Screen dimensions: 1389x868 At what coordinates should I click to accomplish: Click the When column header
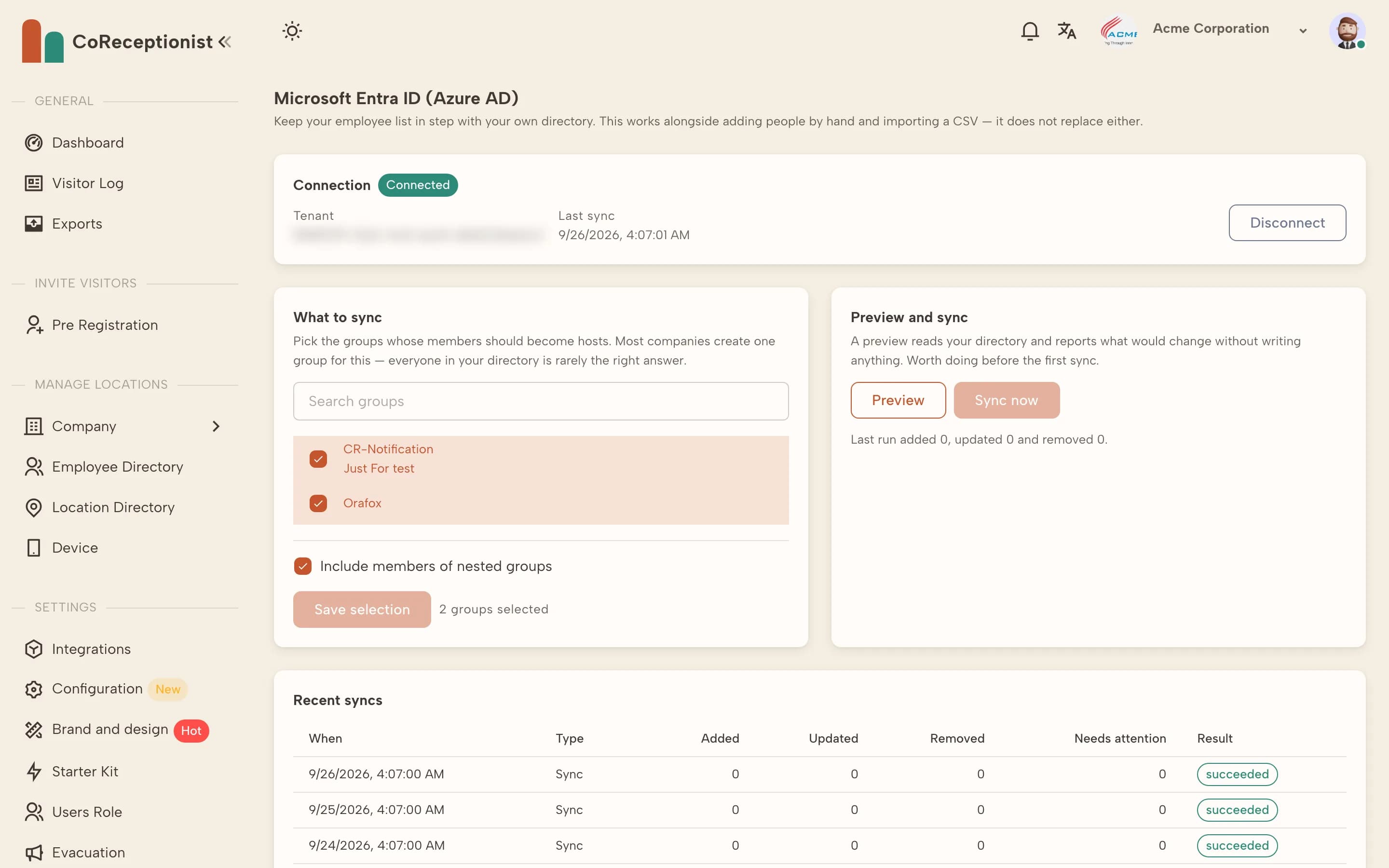coord(326,738)
